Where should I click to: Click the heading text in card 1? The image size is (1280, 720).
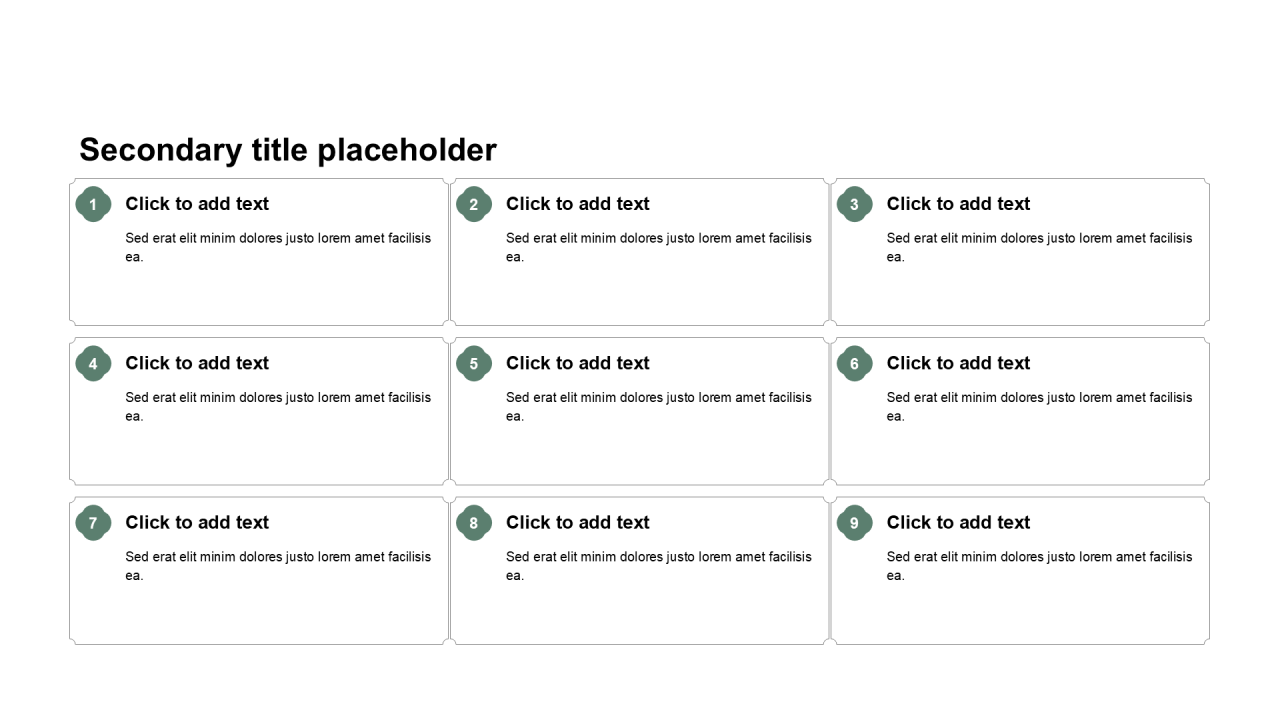tap(197, 204)
